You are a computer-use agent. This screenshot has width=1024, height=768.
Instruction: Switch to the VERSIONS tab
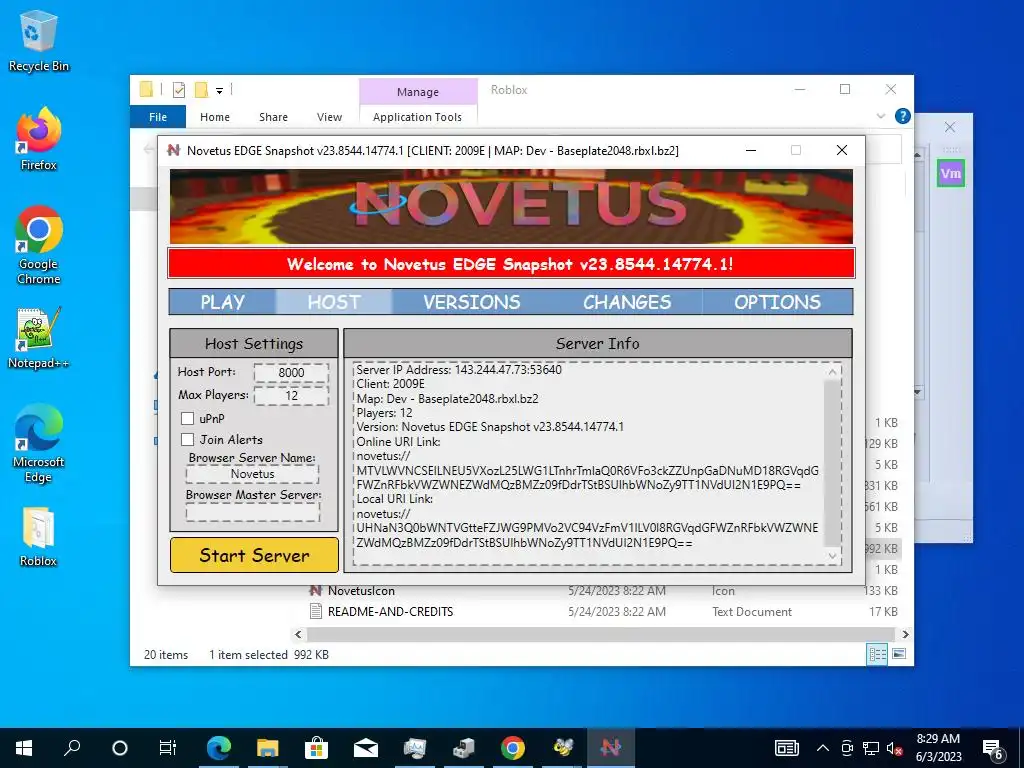[472, 302]
